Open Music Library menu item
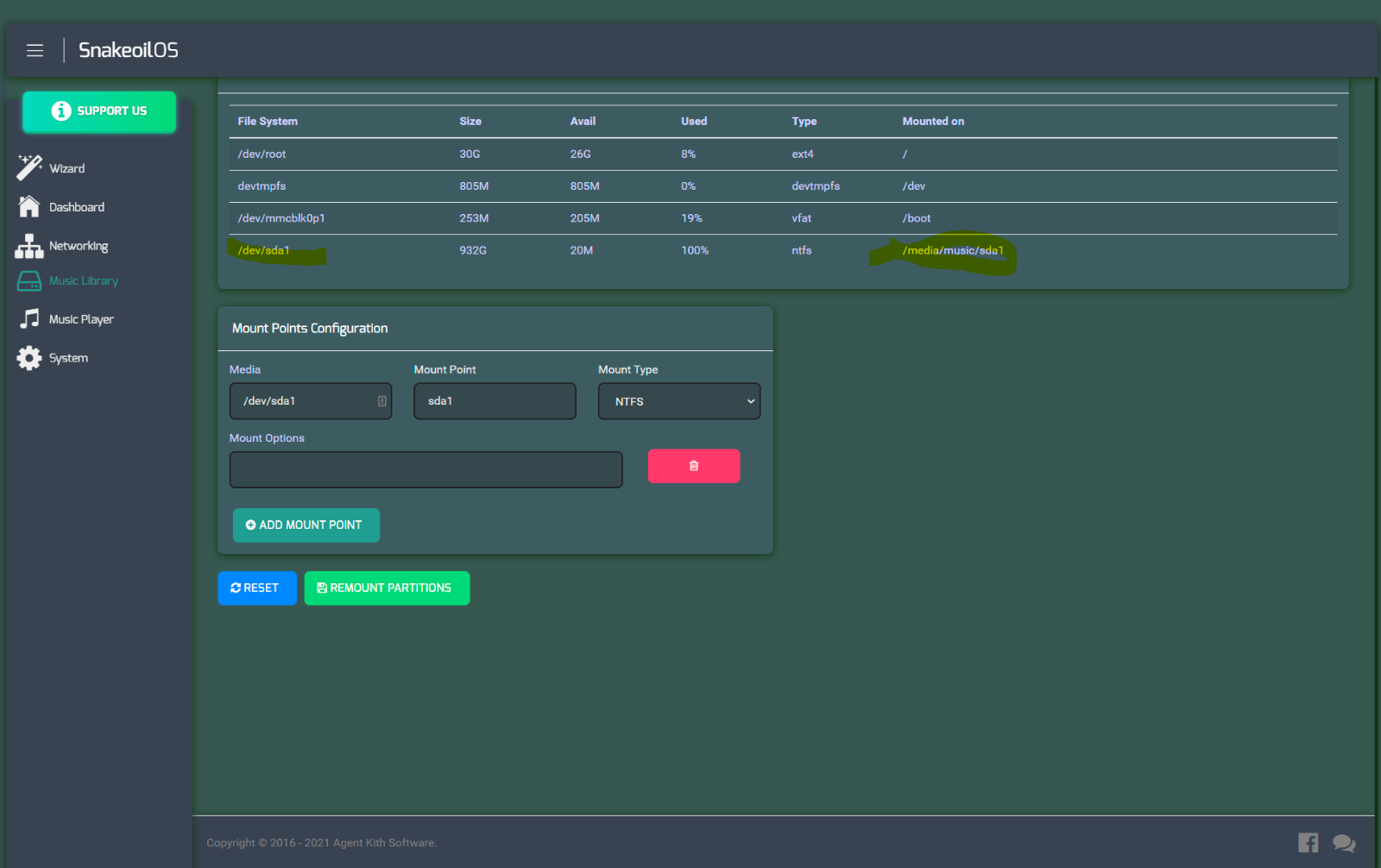 click(x=84, y=281)
